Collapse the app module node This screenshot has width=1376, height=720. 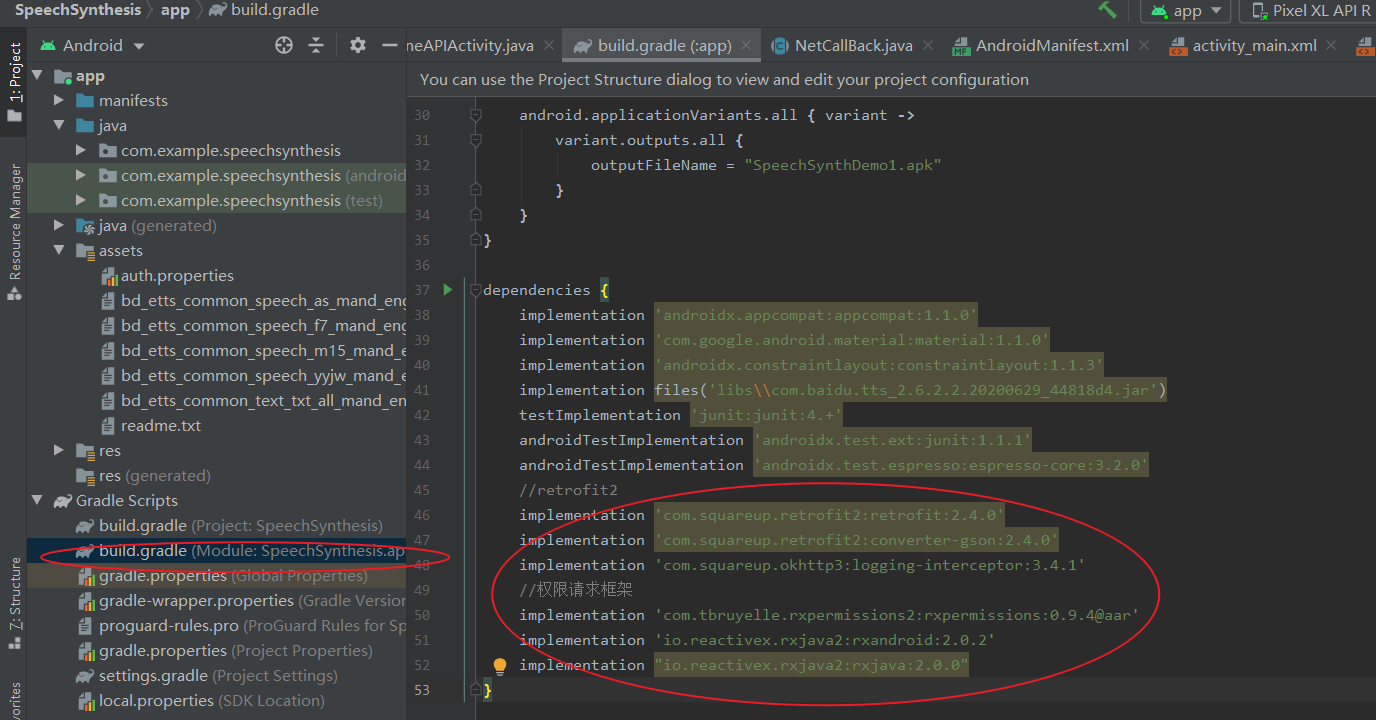point(37,76)
